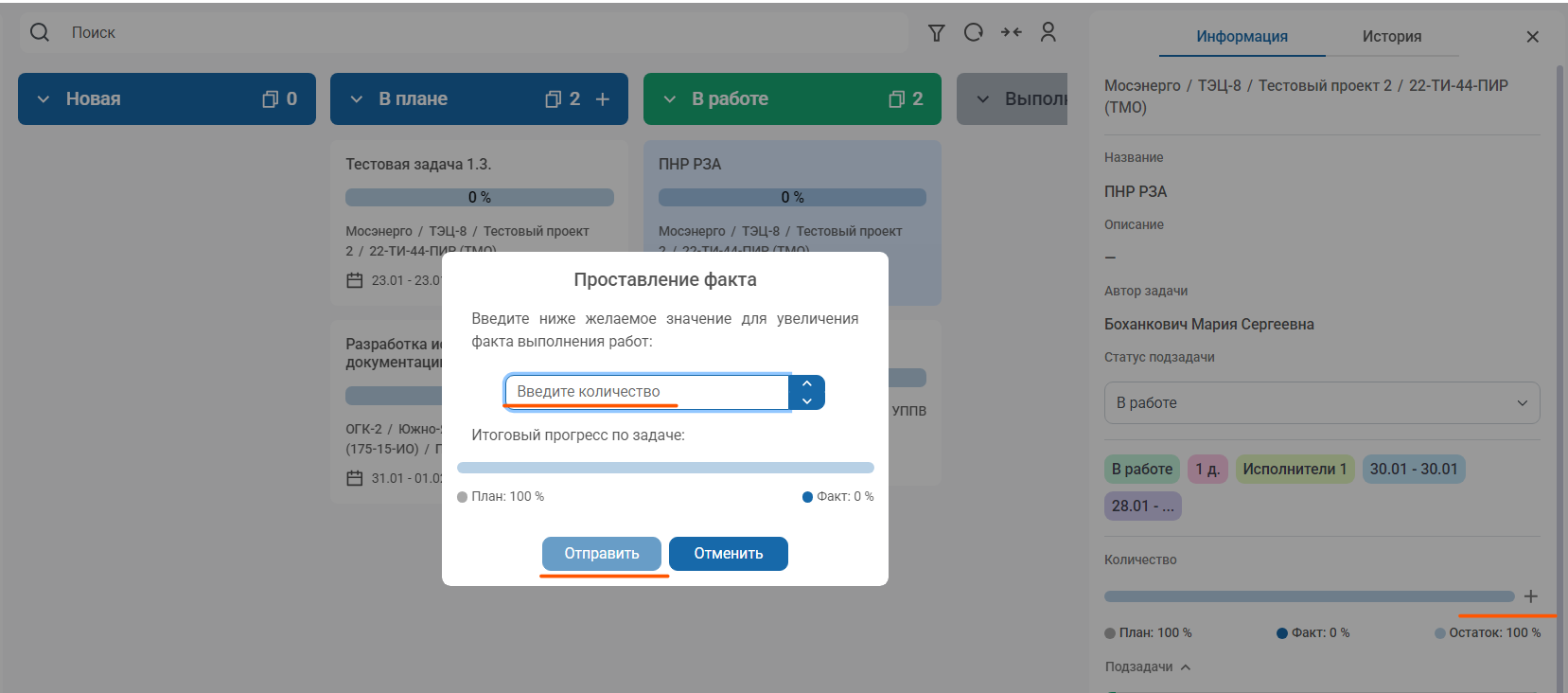
Task: Click the Итоговый прогресс progress bar
Action: coord(665,468)
